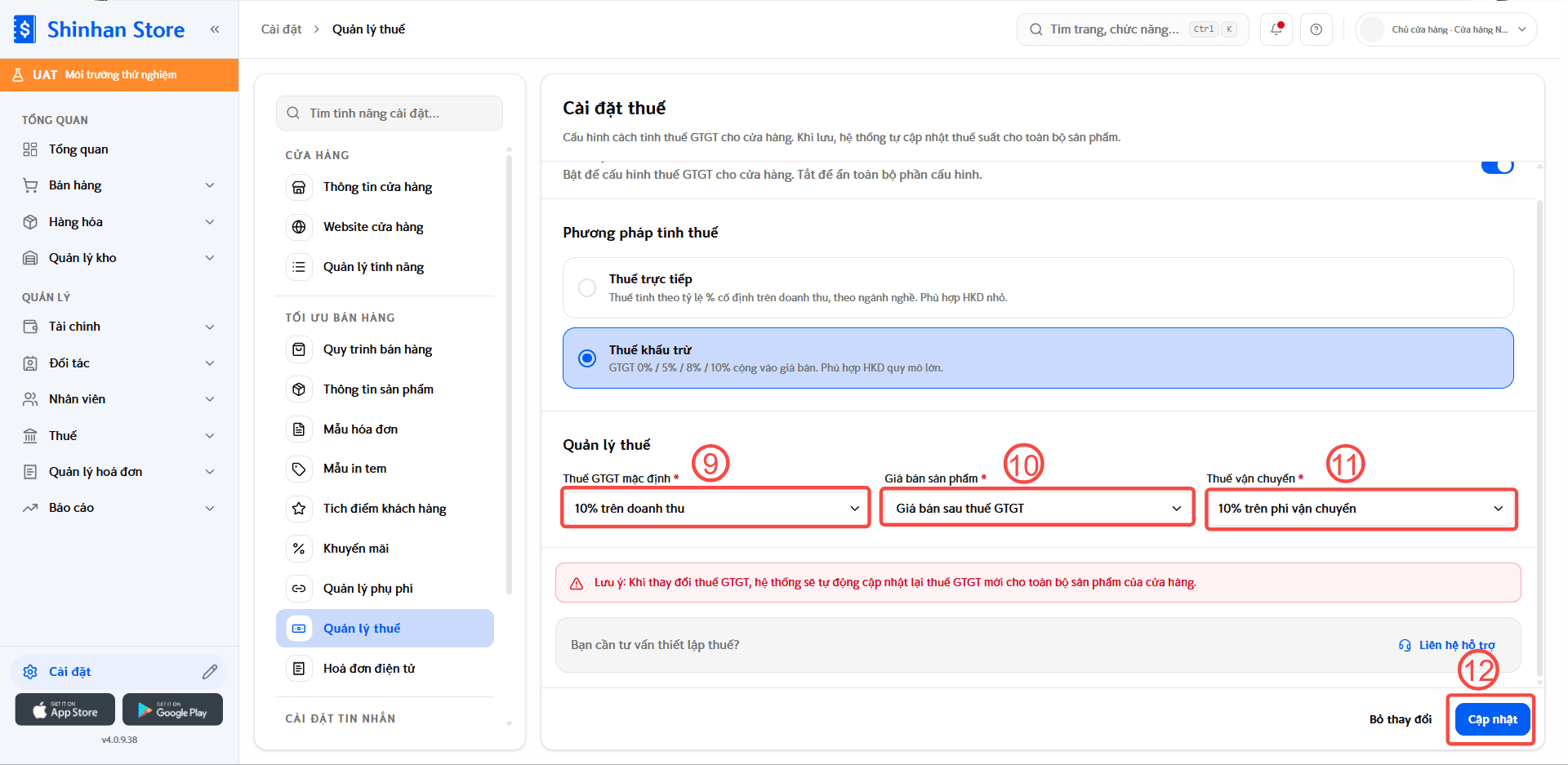Open the notifications bell icon

(1276, 29)
